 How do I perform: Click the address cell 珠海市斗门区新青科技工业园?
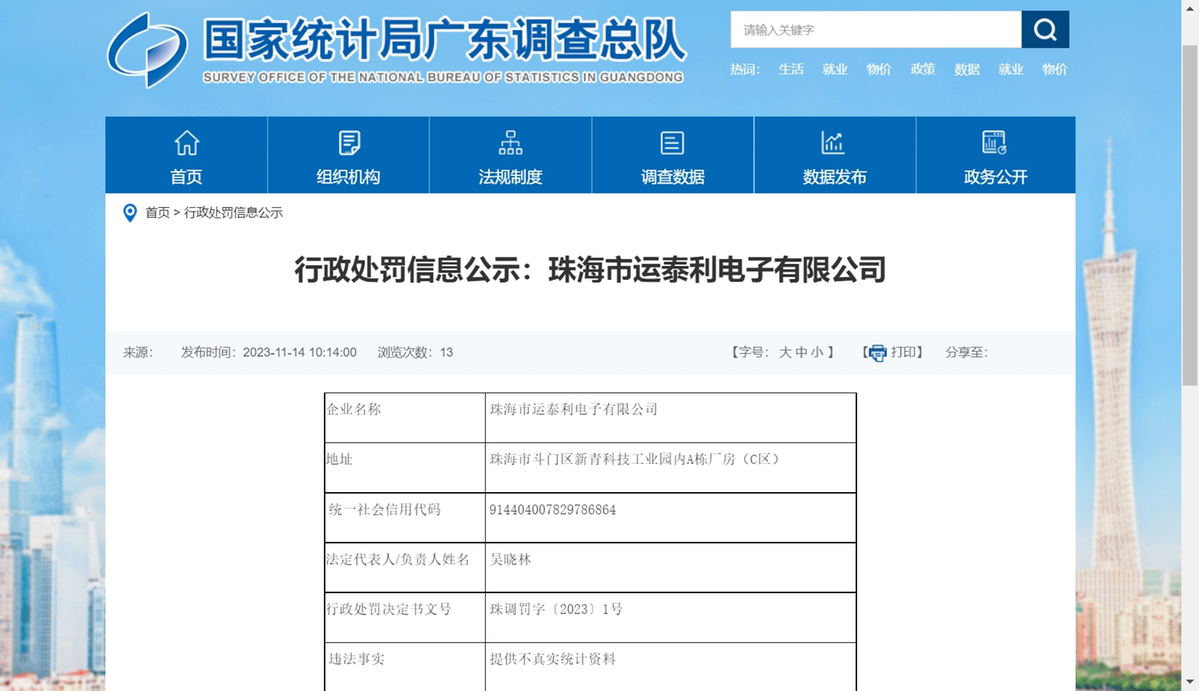(671, 468)
